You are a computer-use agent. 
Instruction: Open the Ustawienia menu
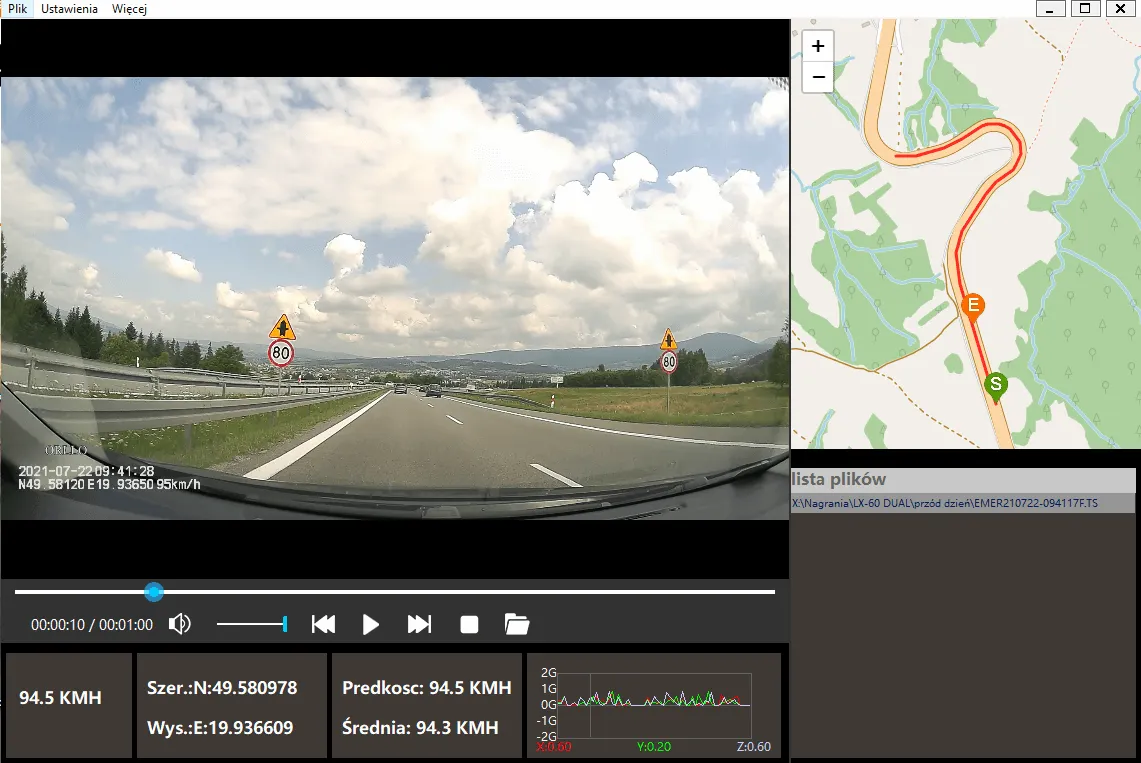[69, 9]
